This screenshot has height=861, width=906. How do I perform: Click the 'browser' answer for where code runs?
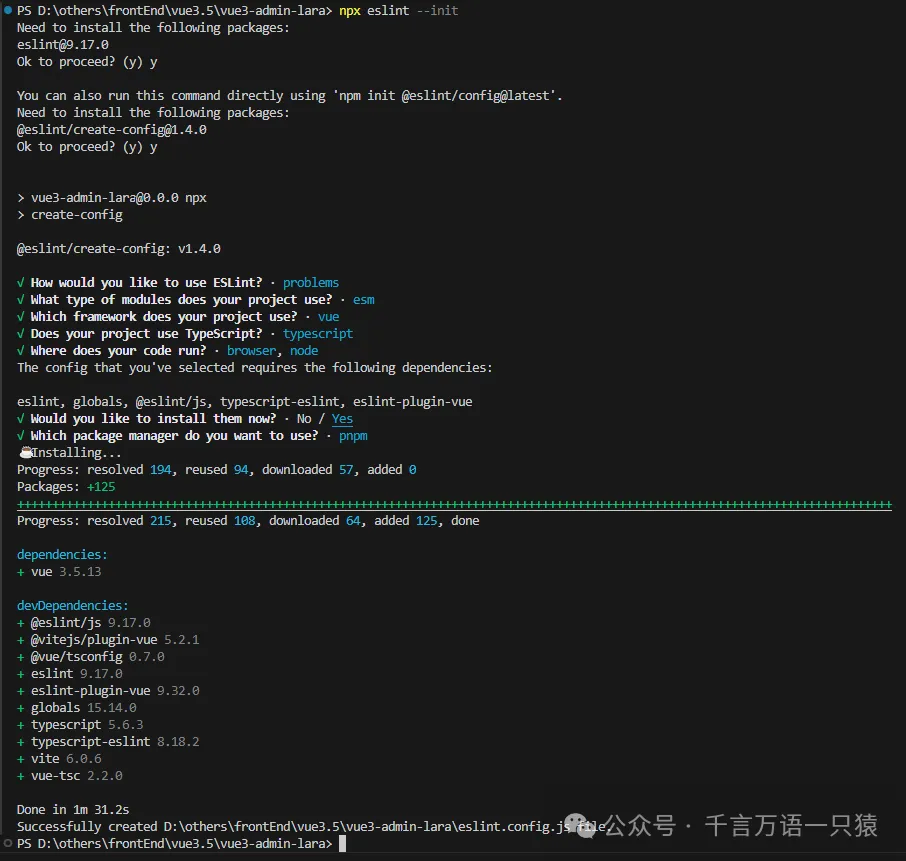pyautogui.click(x=255, y=351)
